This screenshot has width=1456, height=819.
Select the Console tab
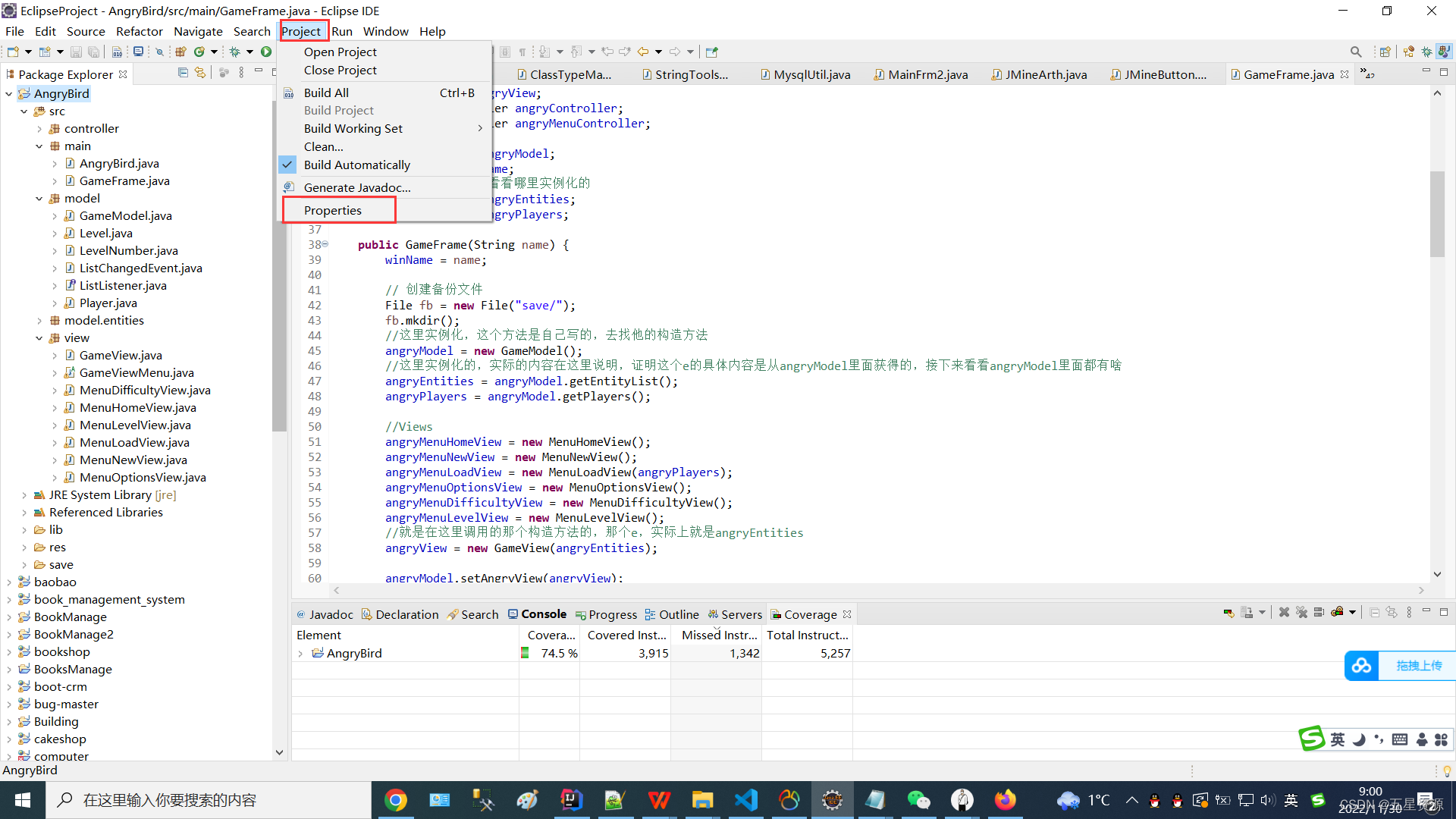tap(543, 614)
